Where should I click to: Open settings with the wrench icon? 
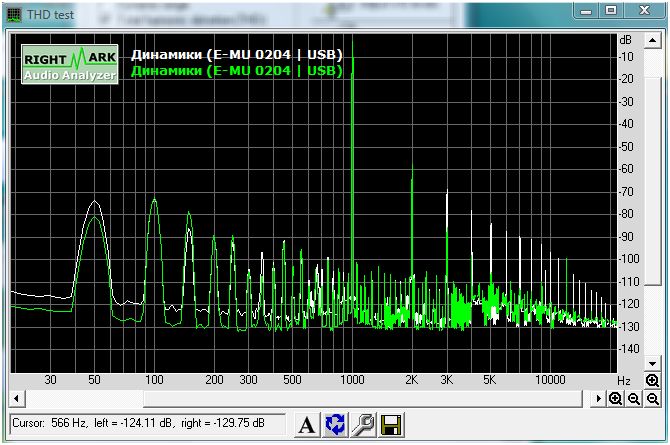pos(363,425)
